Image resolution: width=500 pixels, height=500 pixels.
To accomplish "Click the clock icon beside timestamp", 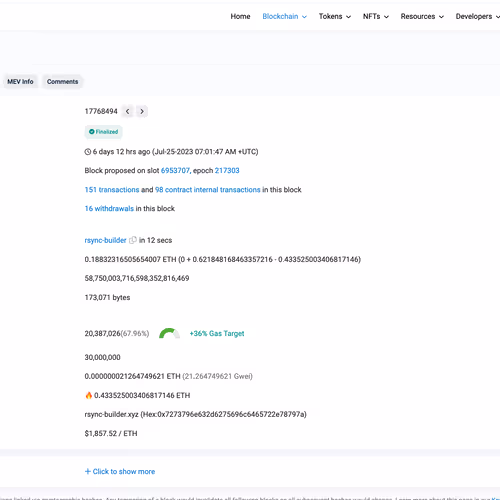I will (88, 152).
